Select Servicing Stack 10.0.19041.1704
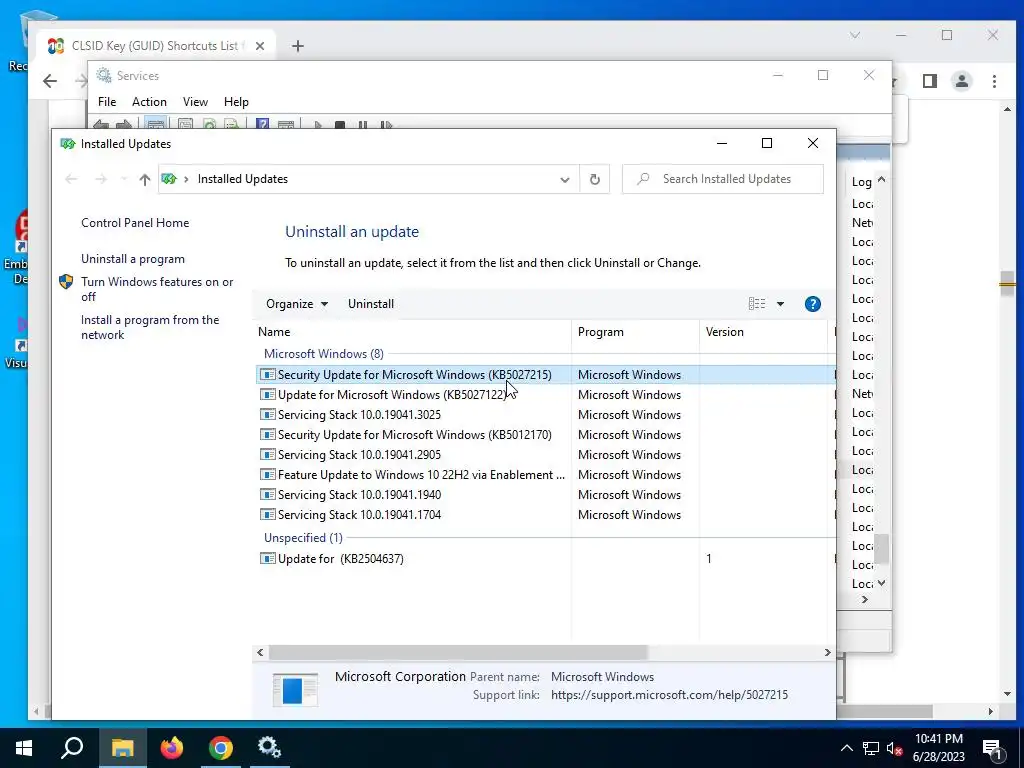 [545, 515]
